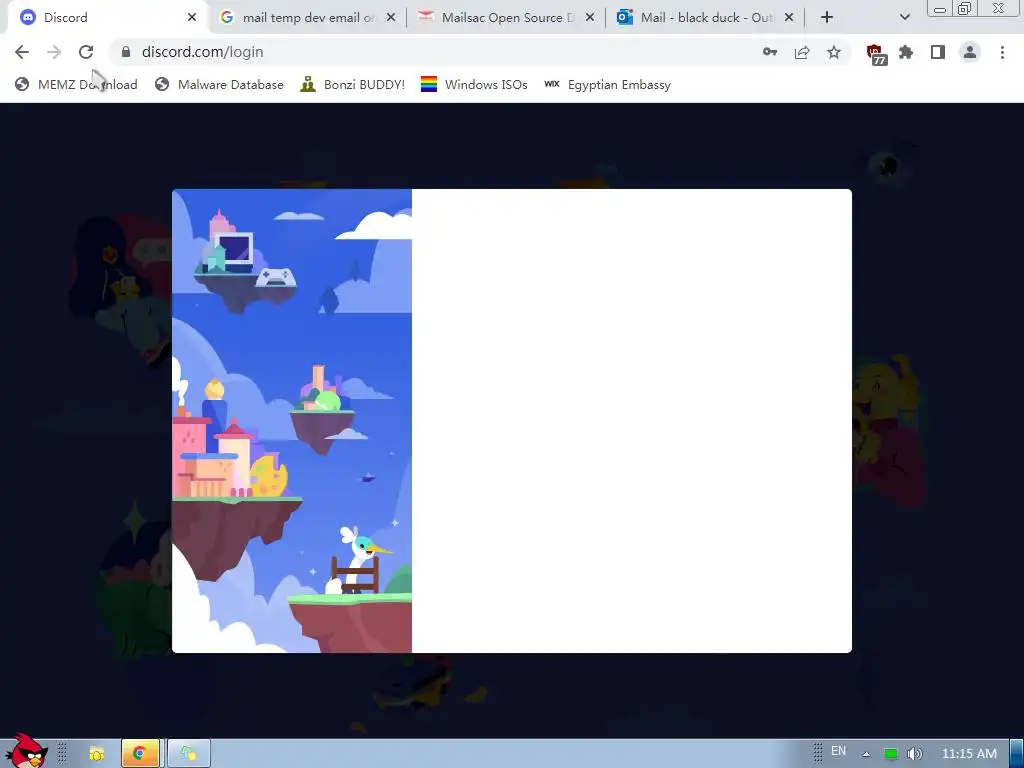The image size is (1024, 768).
Task: Close the mail temp dev email tab
Action: coord(391,18)
